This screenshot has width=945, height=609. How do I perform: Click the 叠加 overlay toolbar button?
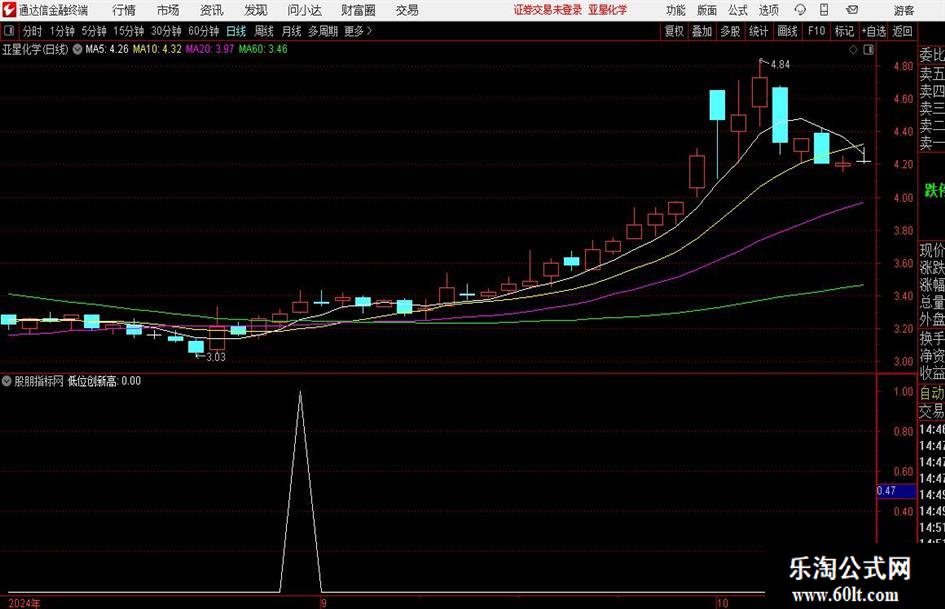702,31
